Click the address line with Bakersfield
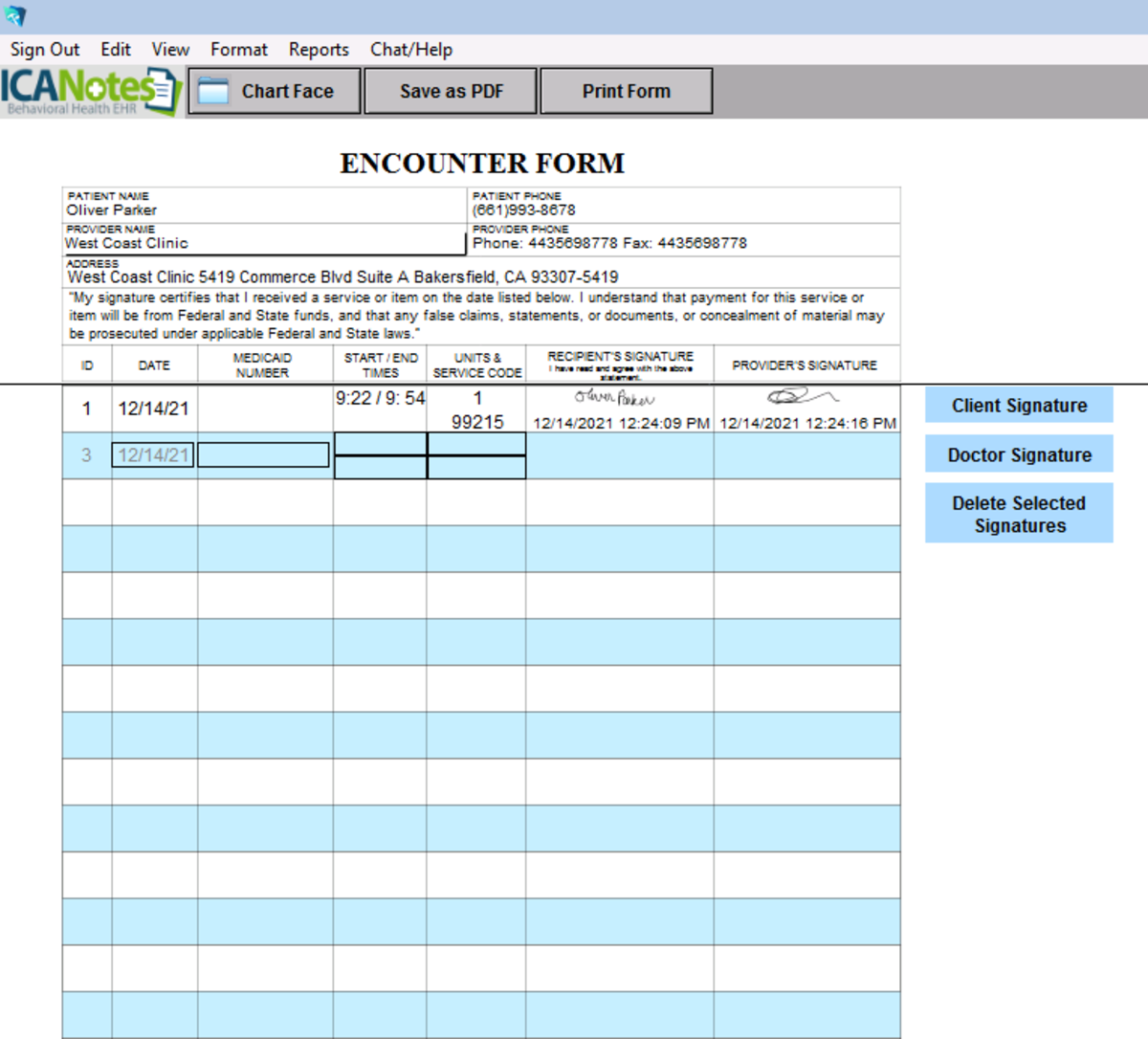Screen dimensions: 1148x1039 (342, 277)
